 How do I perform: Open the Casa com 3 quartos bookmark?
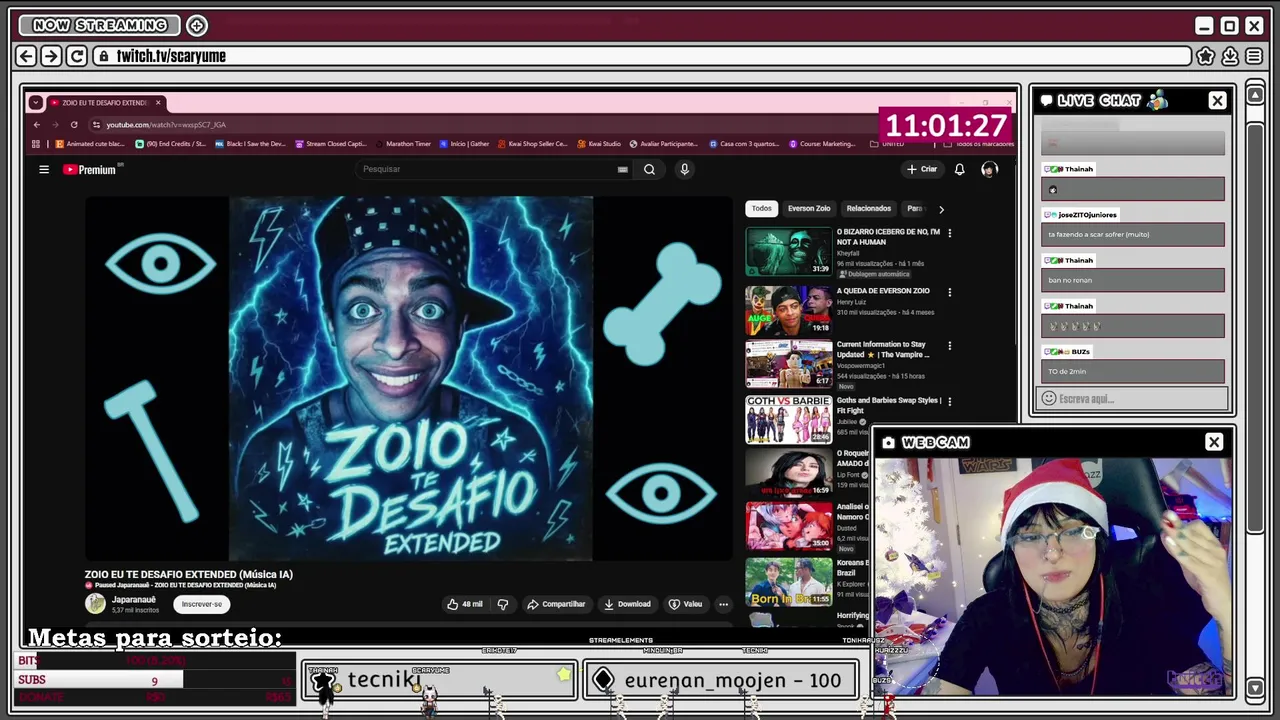pyautogui.click(x=744, y=144)
